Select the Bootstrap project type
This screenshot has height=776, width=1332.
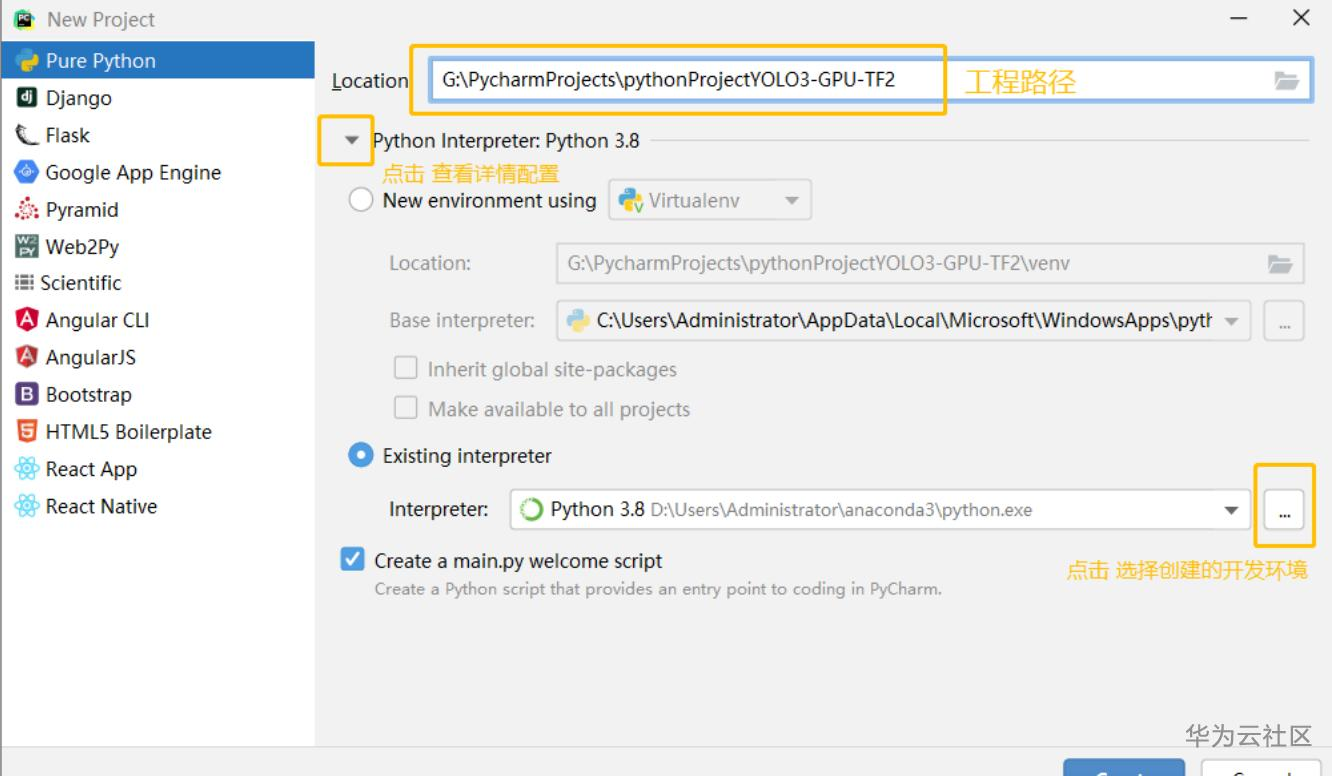click(x=158, y=395)
